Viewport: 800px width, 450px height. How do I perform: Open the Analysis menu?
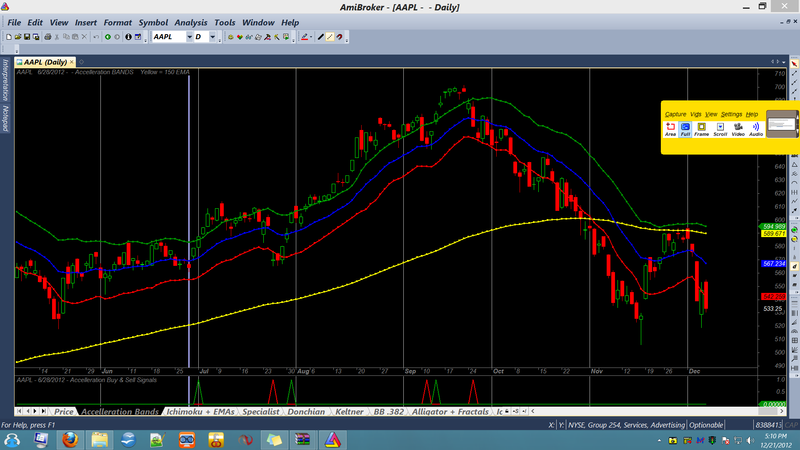(191, 22)
